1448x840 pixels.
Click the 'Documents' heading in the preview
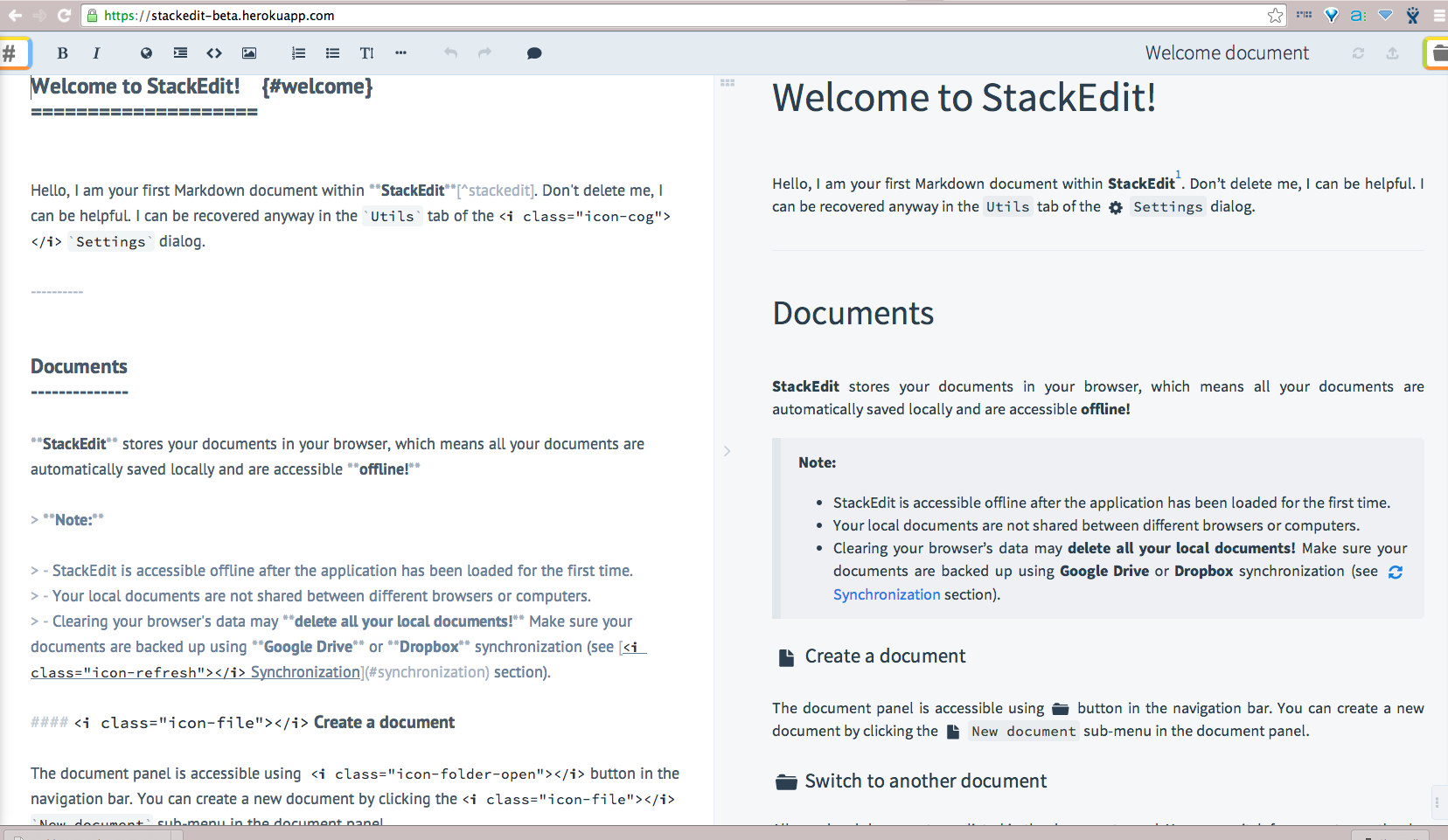pyautogui.click(x=853, y=313)
